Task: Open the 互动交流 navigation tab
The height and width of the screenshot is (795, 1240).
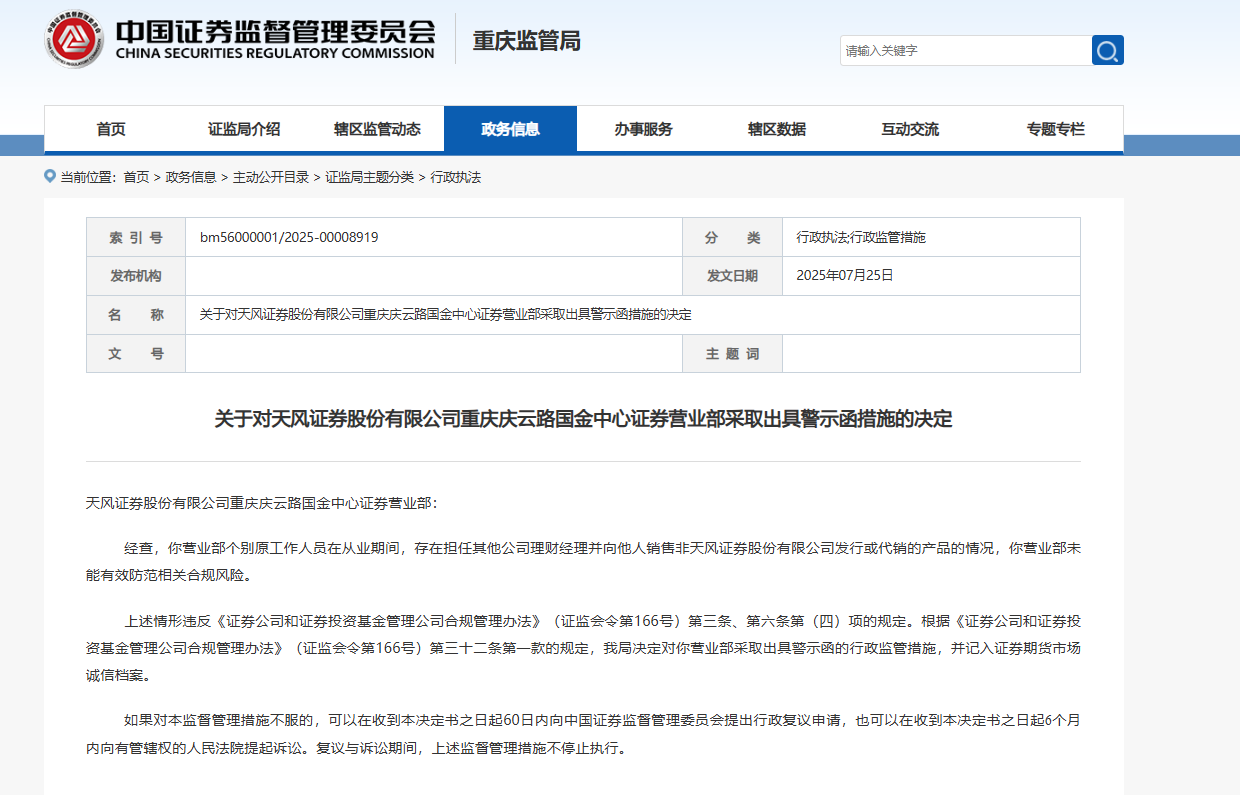Action: pyautogui.click(x=910, y=129)
